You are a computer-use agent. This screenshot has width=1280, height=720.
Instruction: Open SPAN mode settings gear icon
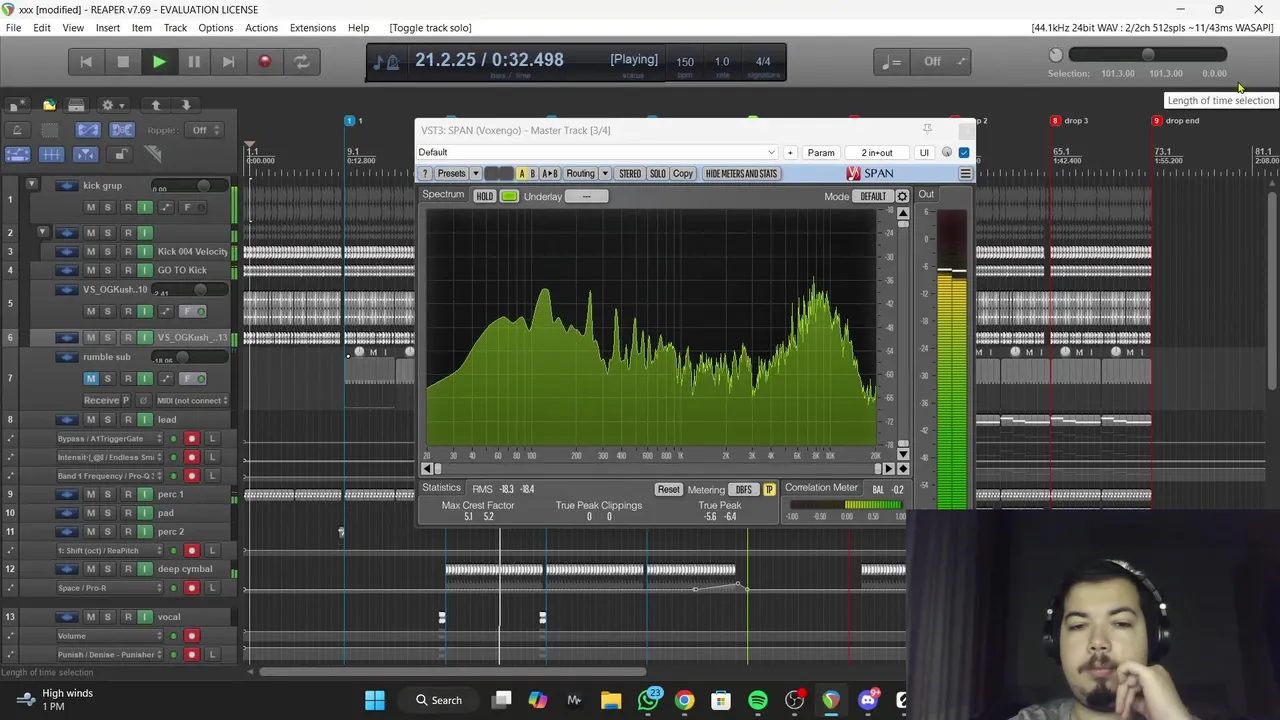(902, 196)
